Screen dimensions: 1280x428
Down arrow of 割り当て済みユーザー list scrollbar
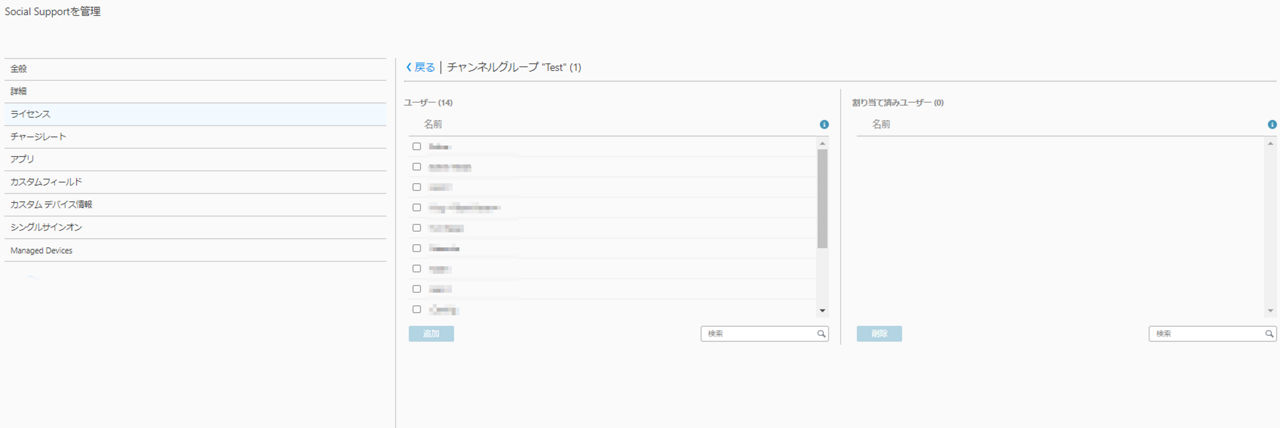pos(1271,312)
